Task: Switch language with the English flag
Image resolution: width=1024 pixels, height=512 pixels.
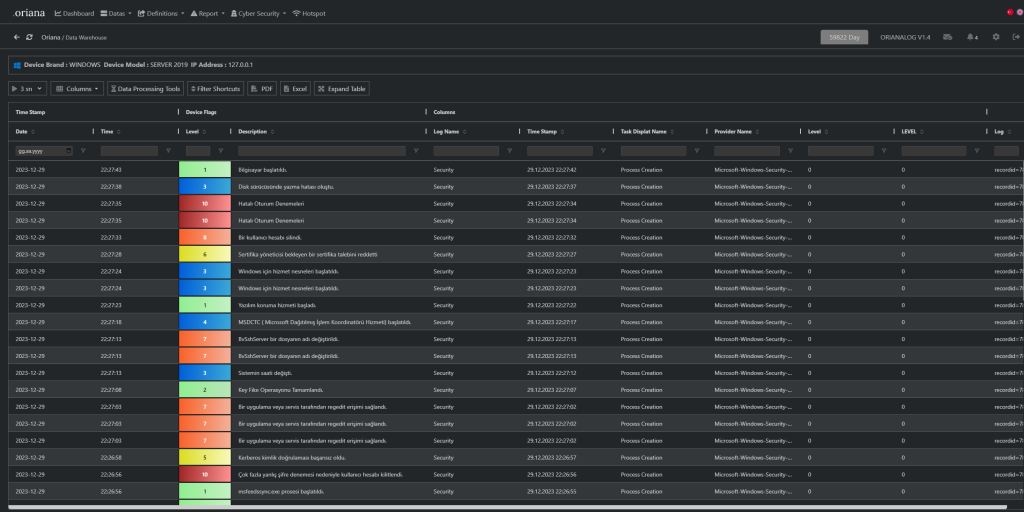Action: click(1020, 13)
